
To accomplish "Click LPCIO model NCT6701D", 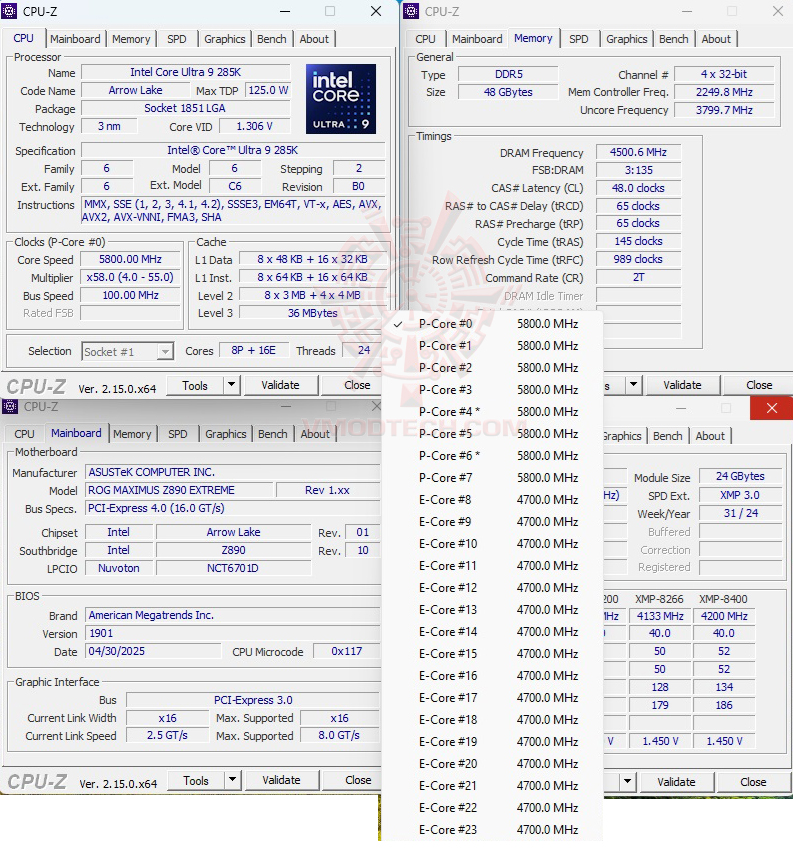I will pyautogui.click(x=233, y=568).
